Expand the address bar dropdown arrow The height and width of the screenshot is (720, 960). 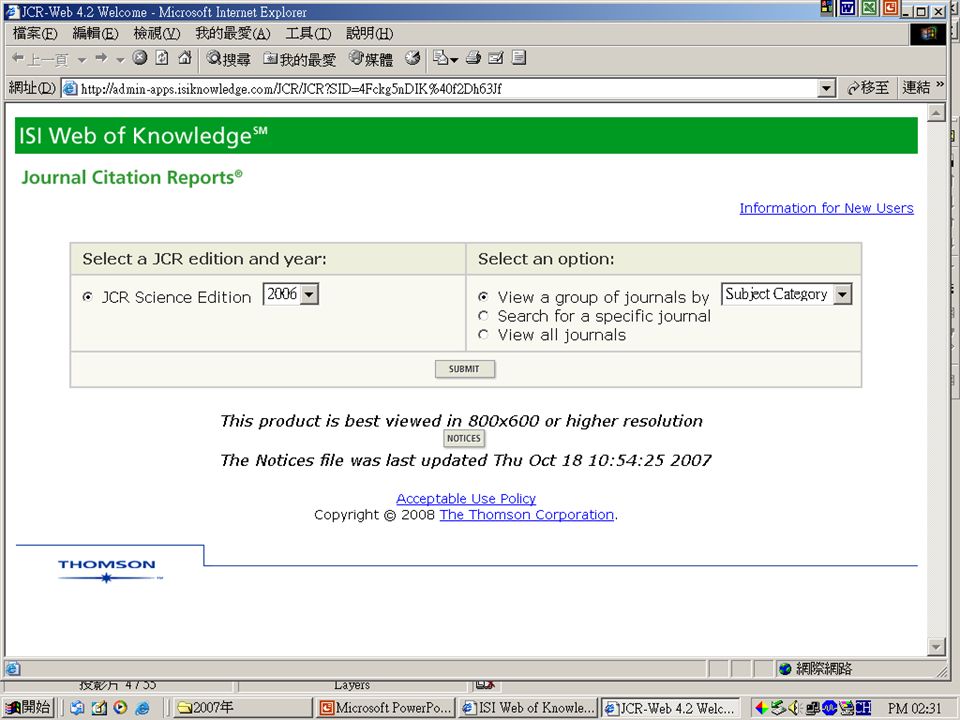pyautogui.click(x=827, y=89)
